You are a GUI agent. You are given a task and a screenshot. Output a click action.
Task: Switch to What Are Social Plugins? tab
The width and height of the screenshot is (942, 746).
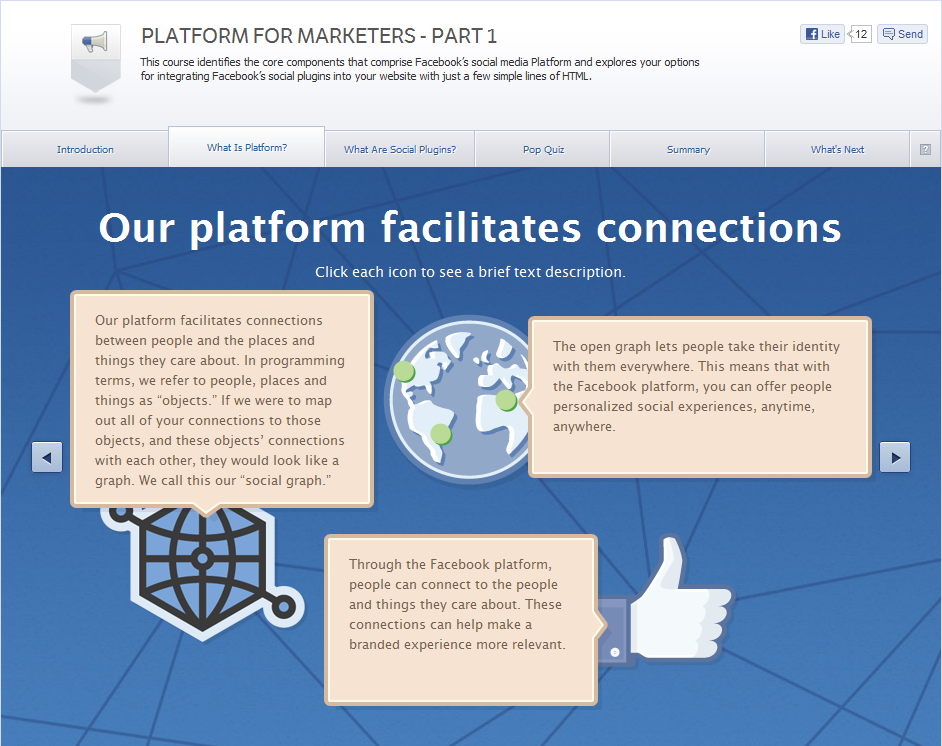[x=400, y=149]
